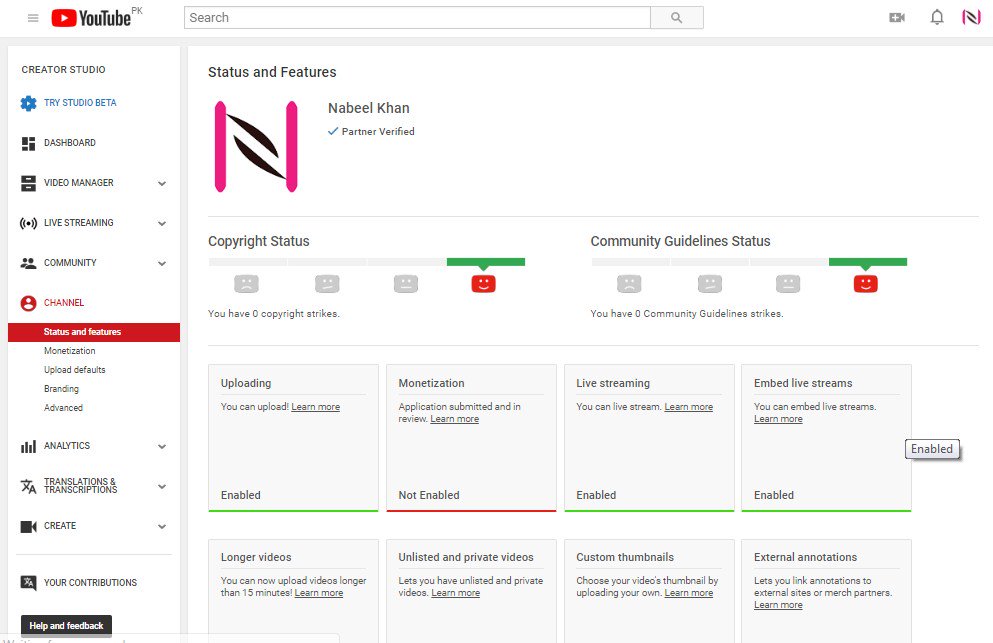Viewport: 993px width, 643px height.
Task: Click the green Community Guidelines bar segment
Action: click(868, 262)
